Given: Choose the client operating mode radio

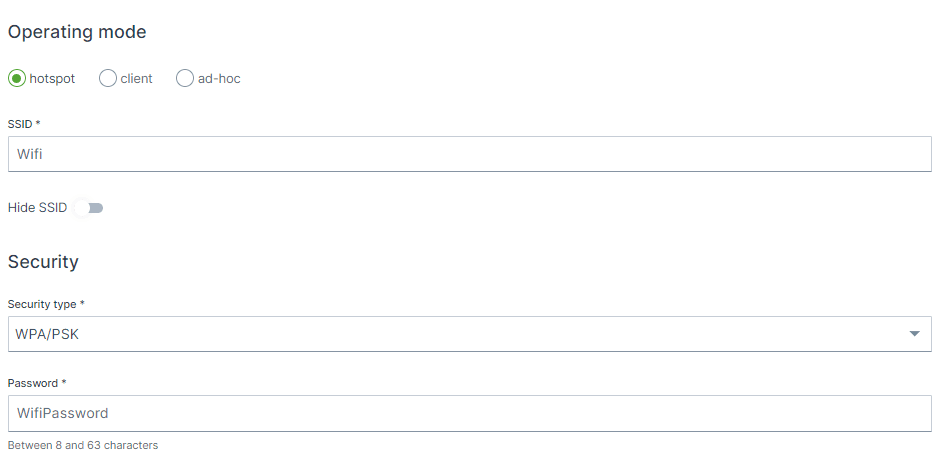Looking at the screenshot, I should (108, 79).
